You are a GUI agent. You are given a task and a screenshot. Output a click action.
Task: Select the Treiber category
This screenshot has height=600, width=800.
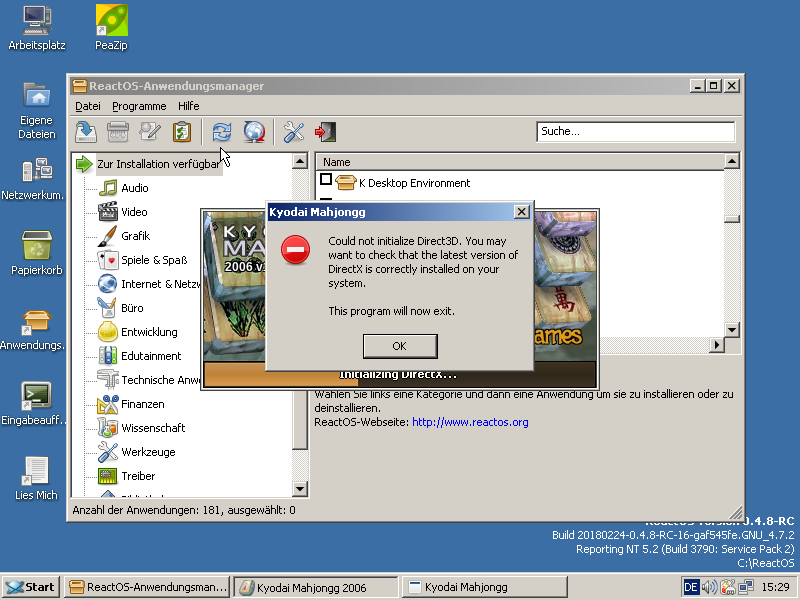127,476
